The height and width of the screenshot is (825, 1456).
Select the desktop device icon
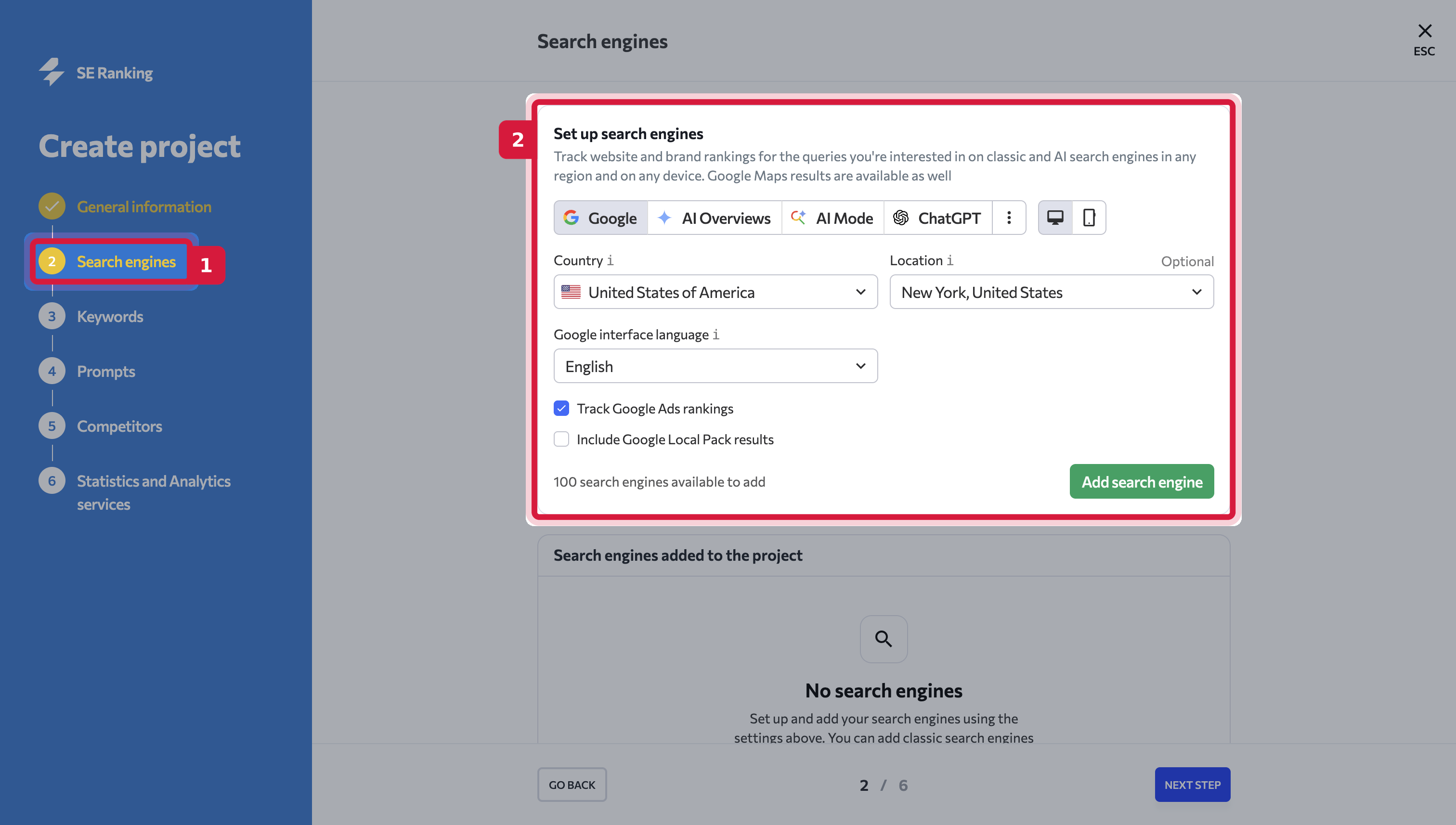coord(1055,218)
